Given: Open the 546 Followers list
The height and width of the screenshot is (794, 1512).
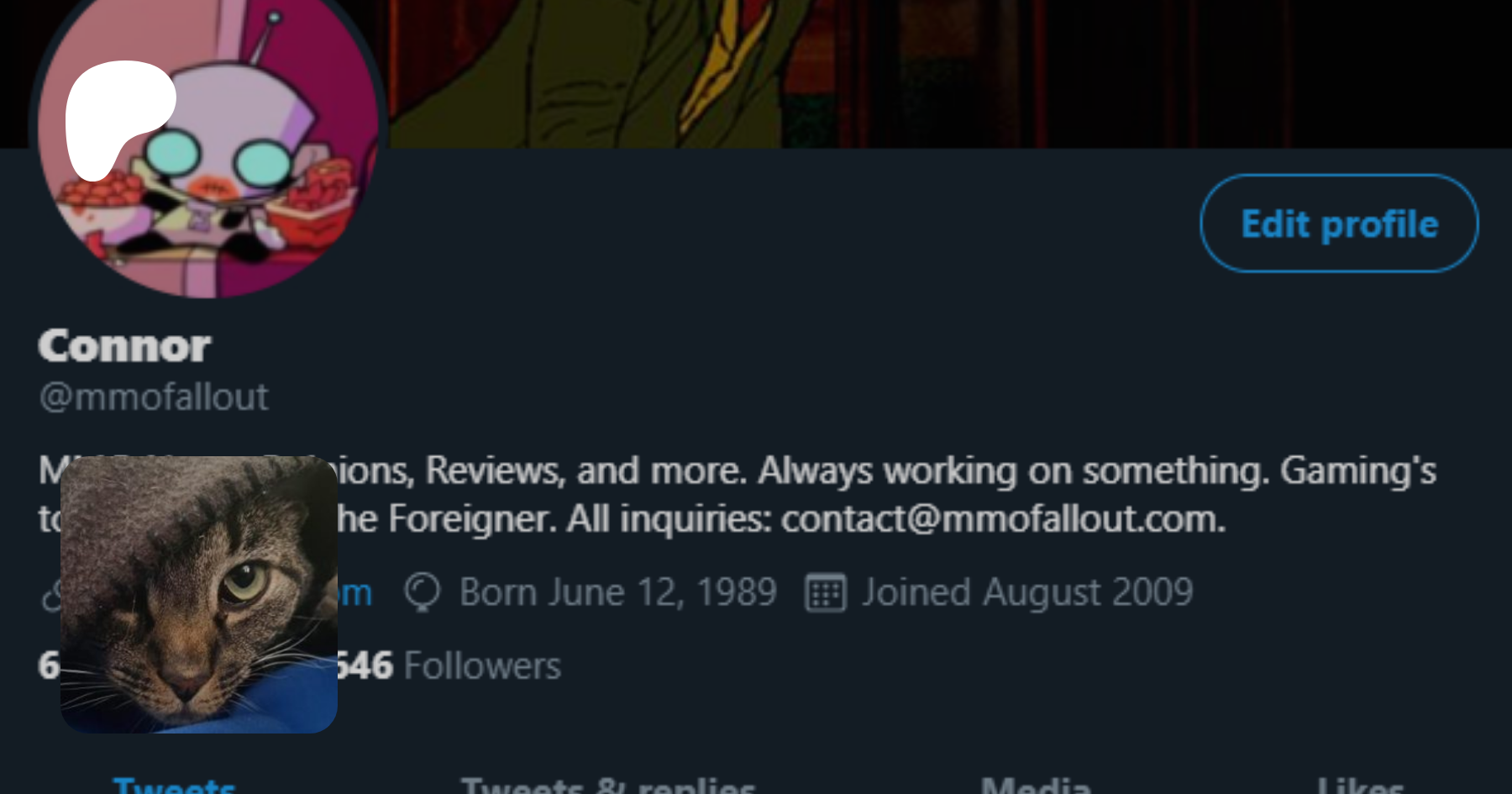Looking at the screenshot, I should pyautogui.click(x=449, y=665).
